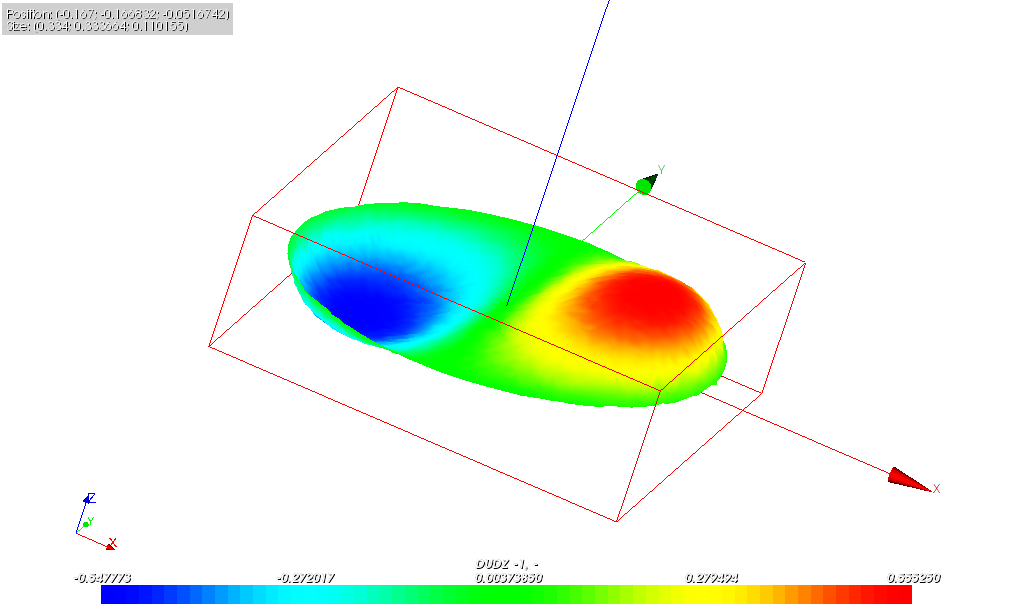Click the green Y axis sphere handle
The image size is (1014, 610).
644,186
